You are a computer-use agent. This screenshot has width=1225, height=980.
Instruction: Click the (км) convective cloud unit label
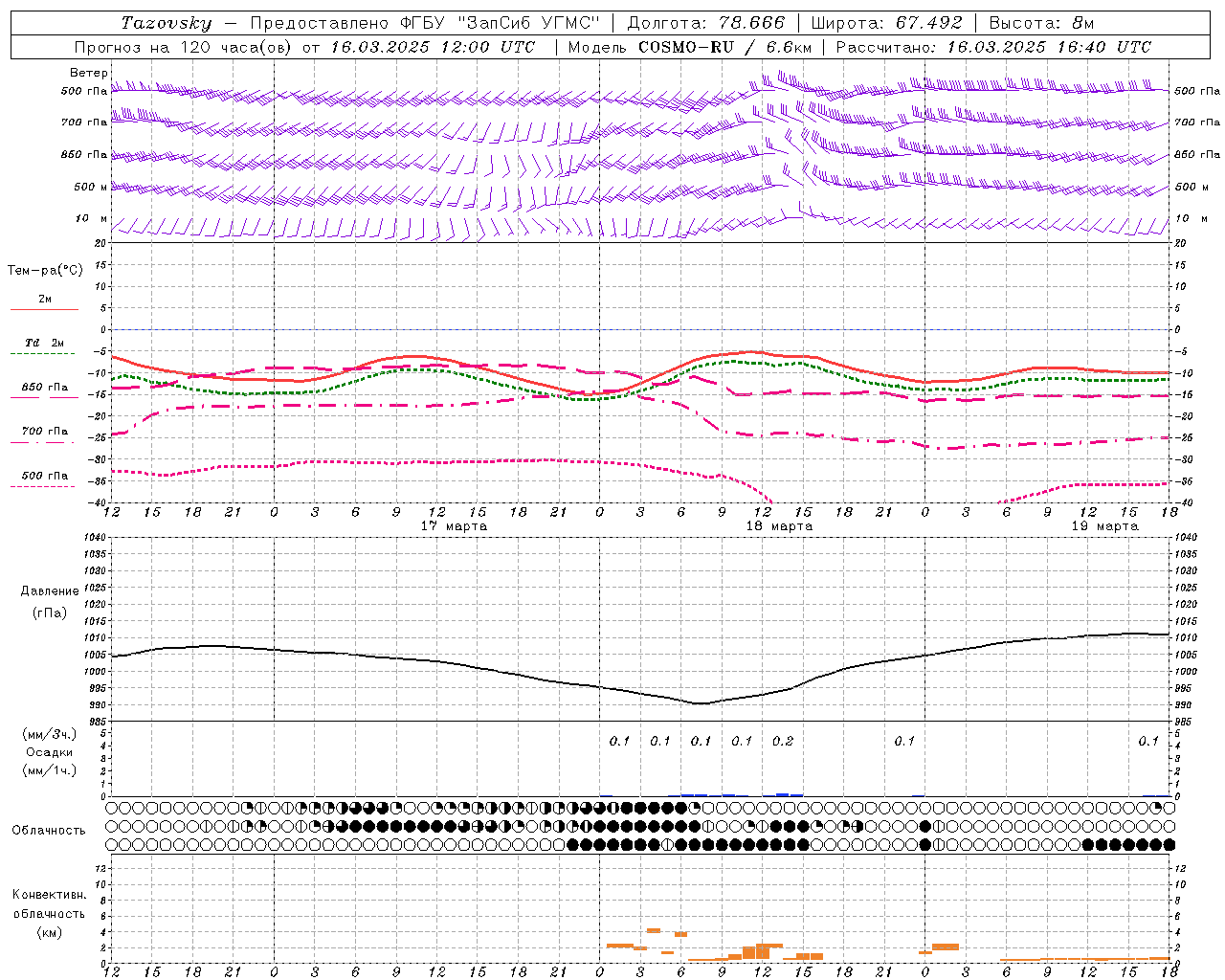click(50, 932)
